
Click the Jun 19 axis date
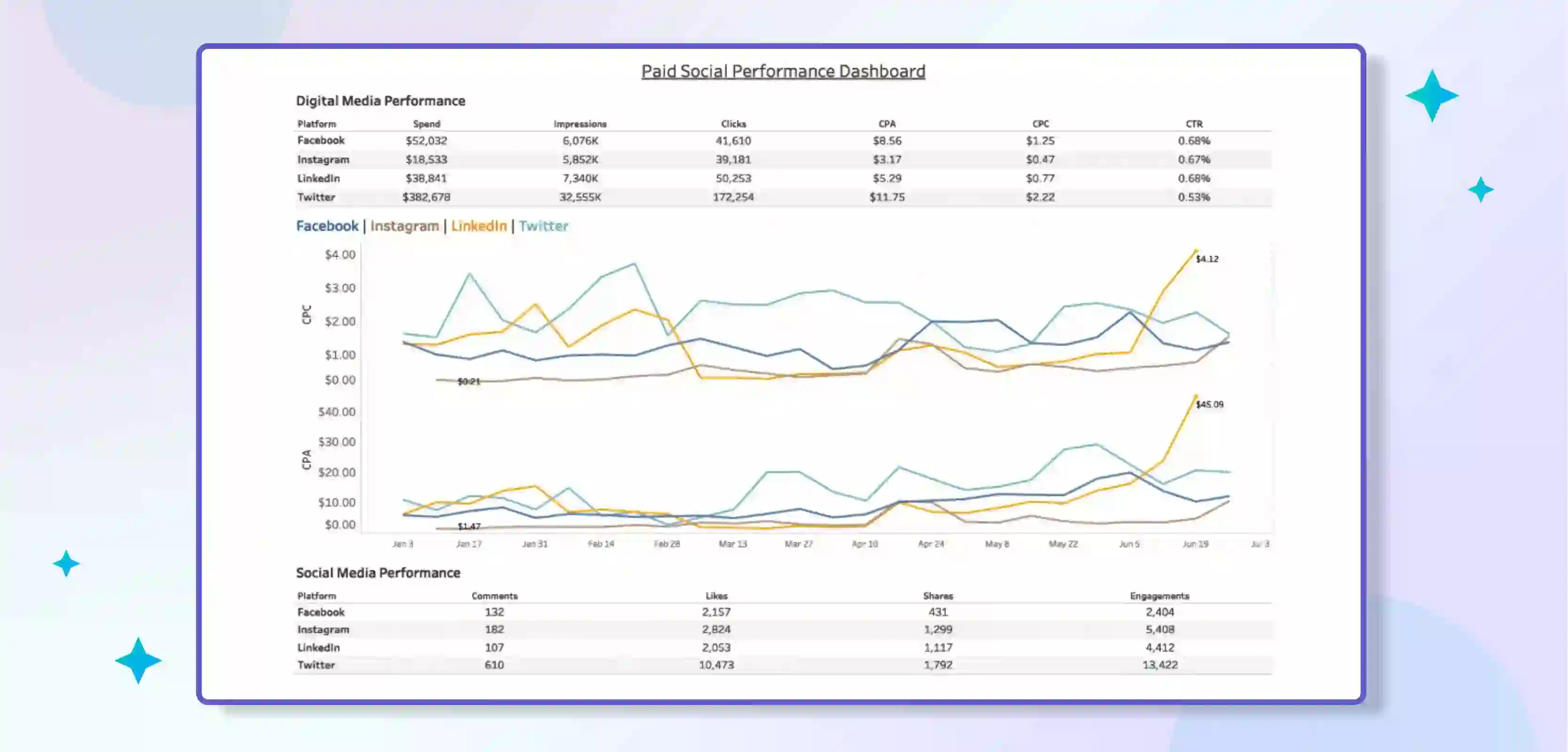1196,544
